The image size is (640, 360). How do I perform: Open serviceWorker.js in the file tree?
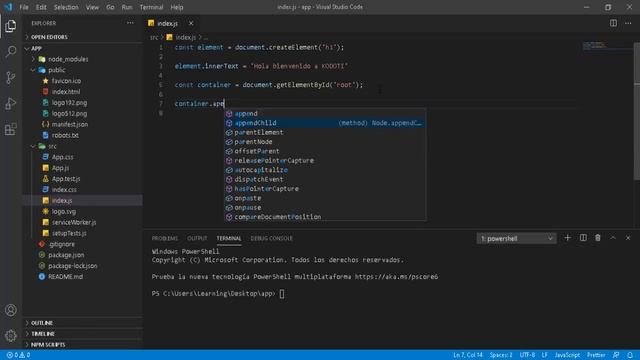[x=74, y=222]
